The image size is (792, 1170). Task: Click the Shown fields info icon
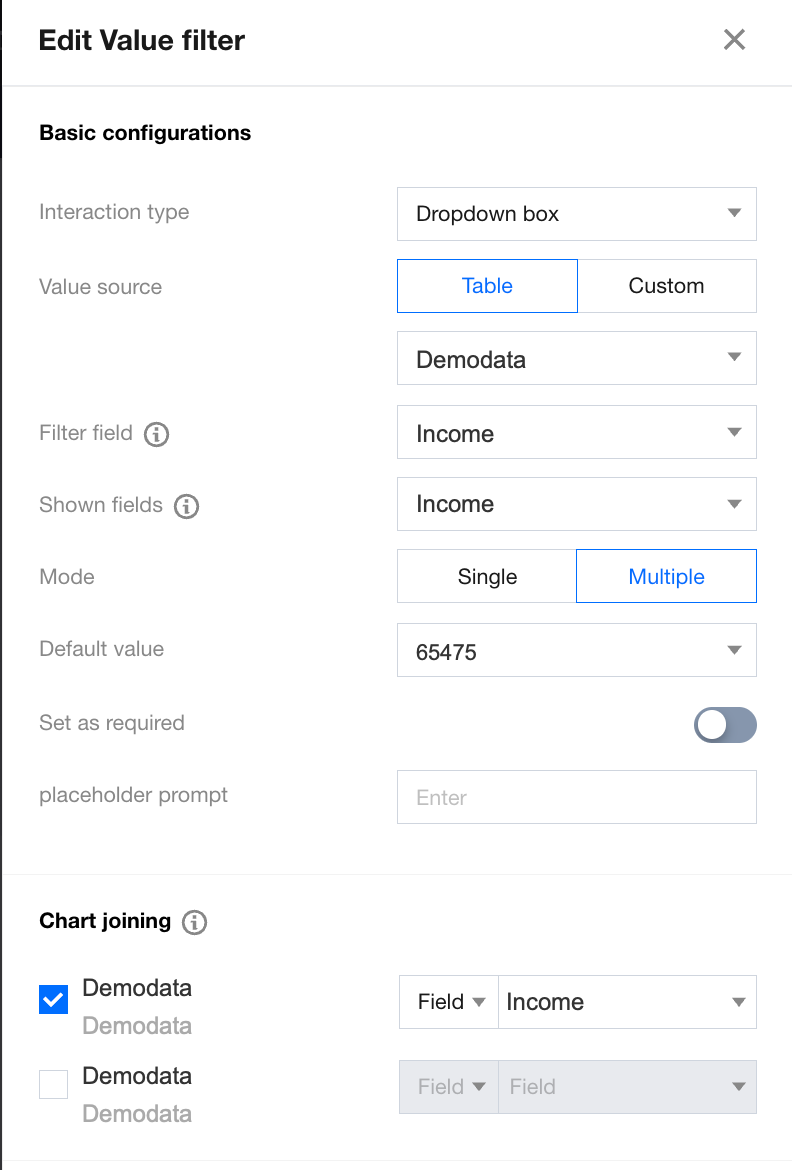(x=186, y=506)
